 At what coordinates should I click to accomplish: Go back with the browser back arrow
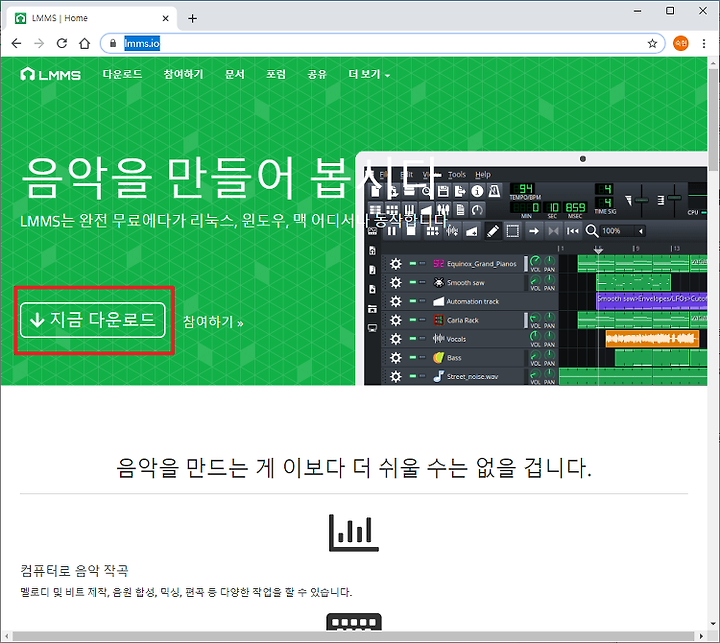[17, 44]
